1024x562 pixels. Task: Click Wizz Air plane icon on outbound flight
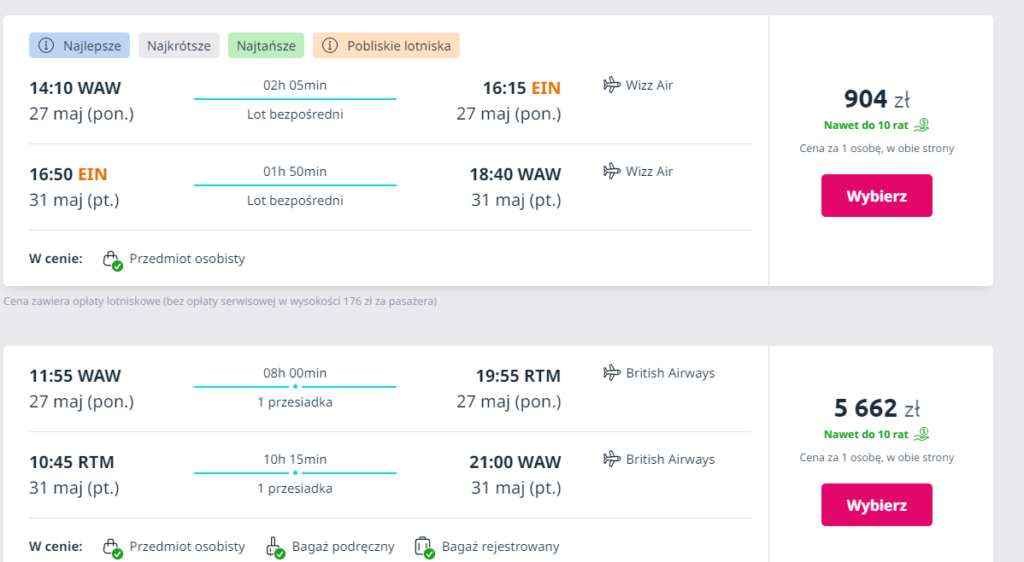(612, 85)
